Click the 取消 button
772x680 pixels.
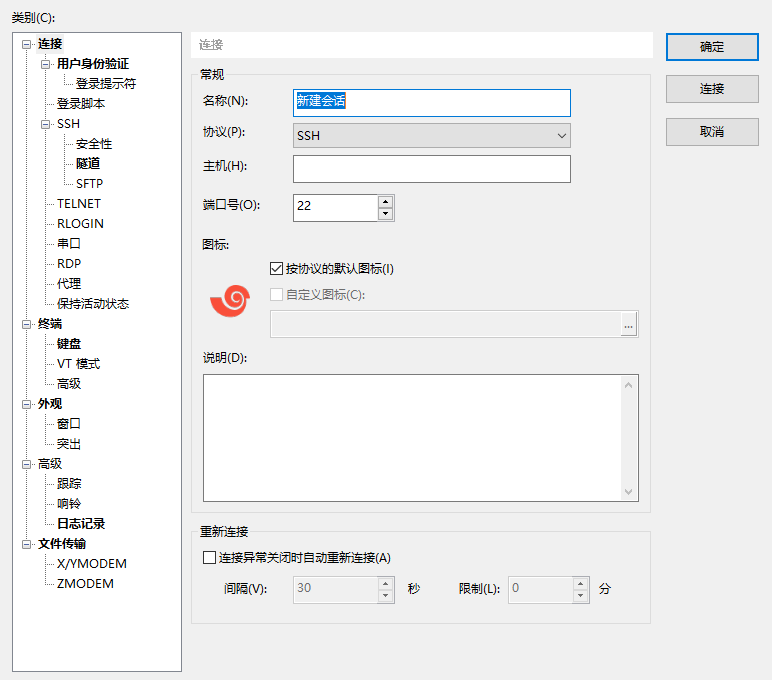coord(712,131)
